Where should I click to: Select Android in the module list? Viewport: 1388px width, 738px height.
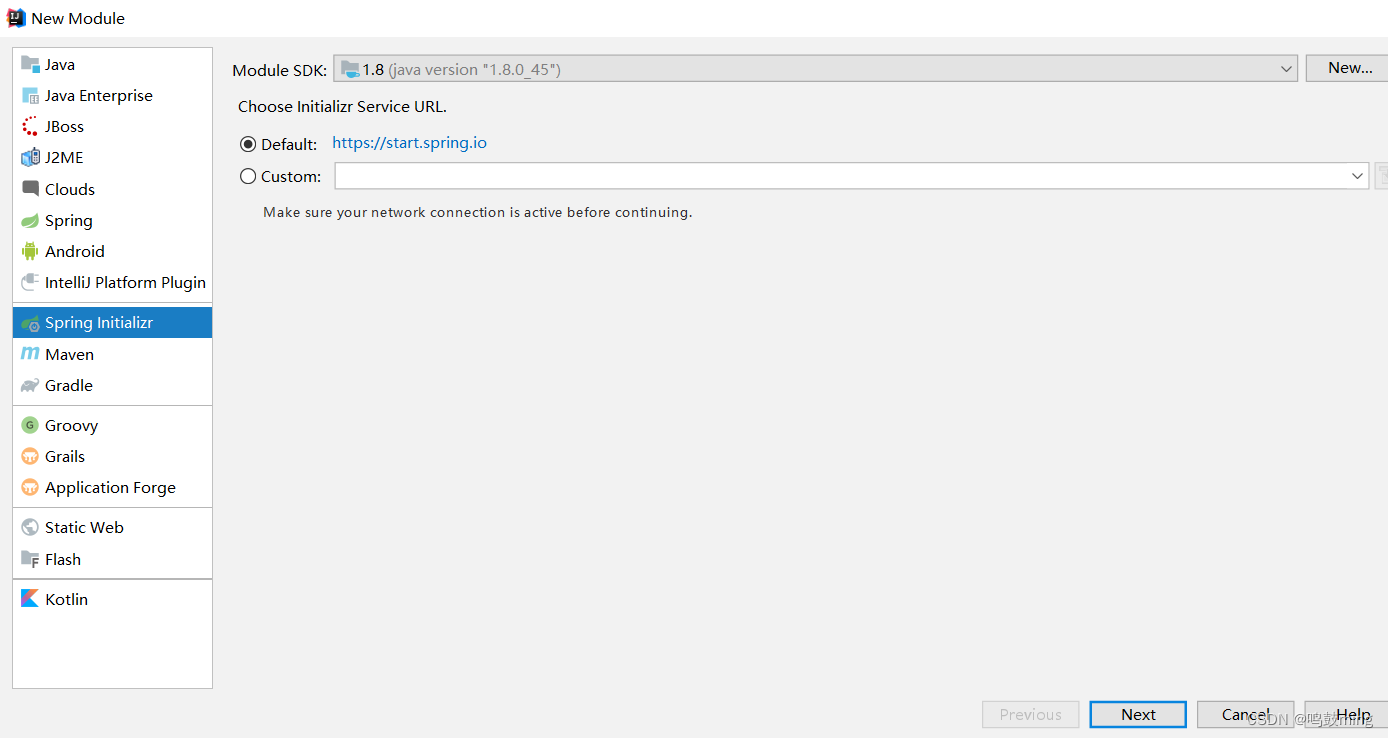coord(112,252)
